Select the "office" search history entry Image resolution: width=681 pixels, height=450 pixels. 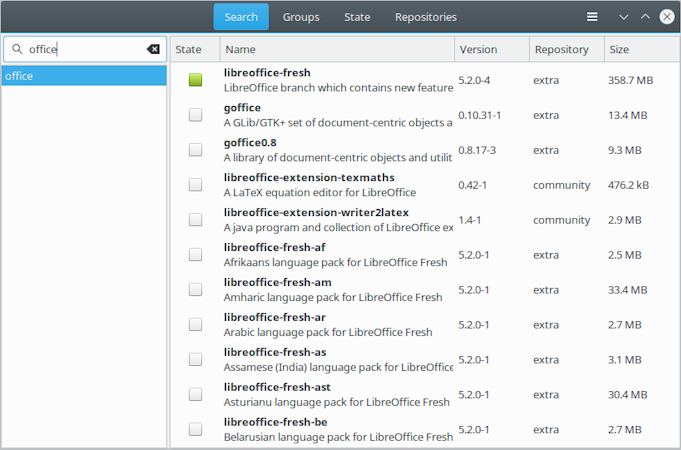pos(84,76)
